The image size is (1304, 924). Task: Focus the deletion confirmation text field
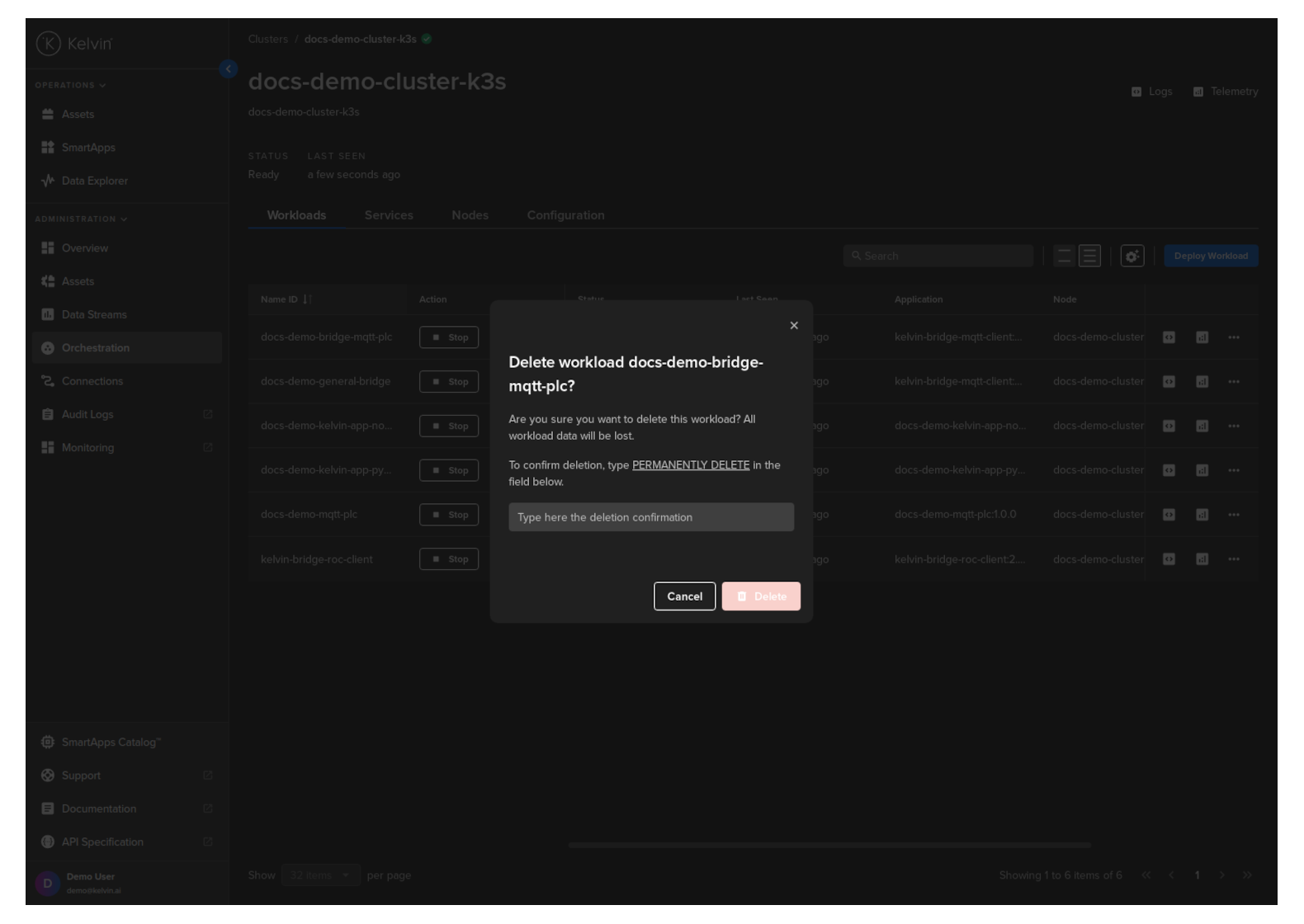pyautogui.click(x=650, y=517)
